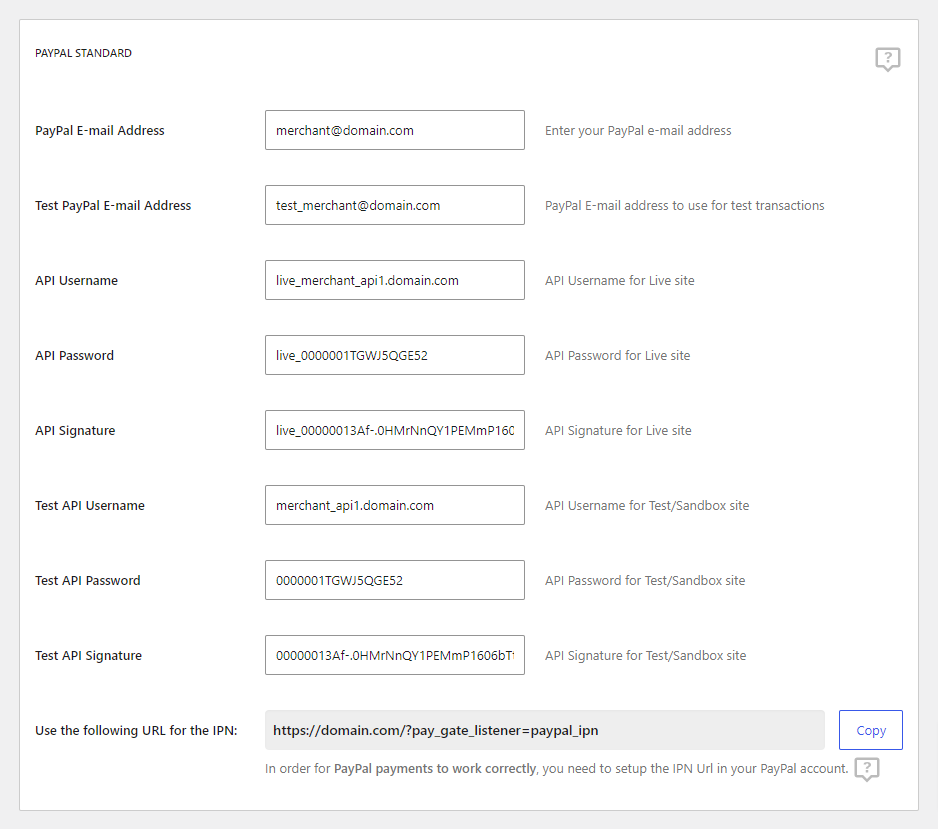Click the Test API Username field
The image size is (938, 829).
(x=395, y=505)
